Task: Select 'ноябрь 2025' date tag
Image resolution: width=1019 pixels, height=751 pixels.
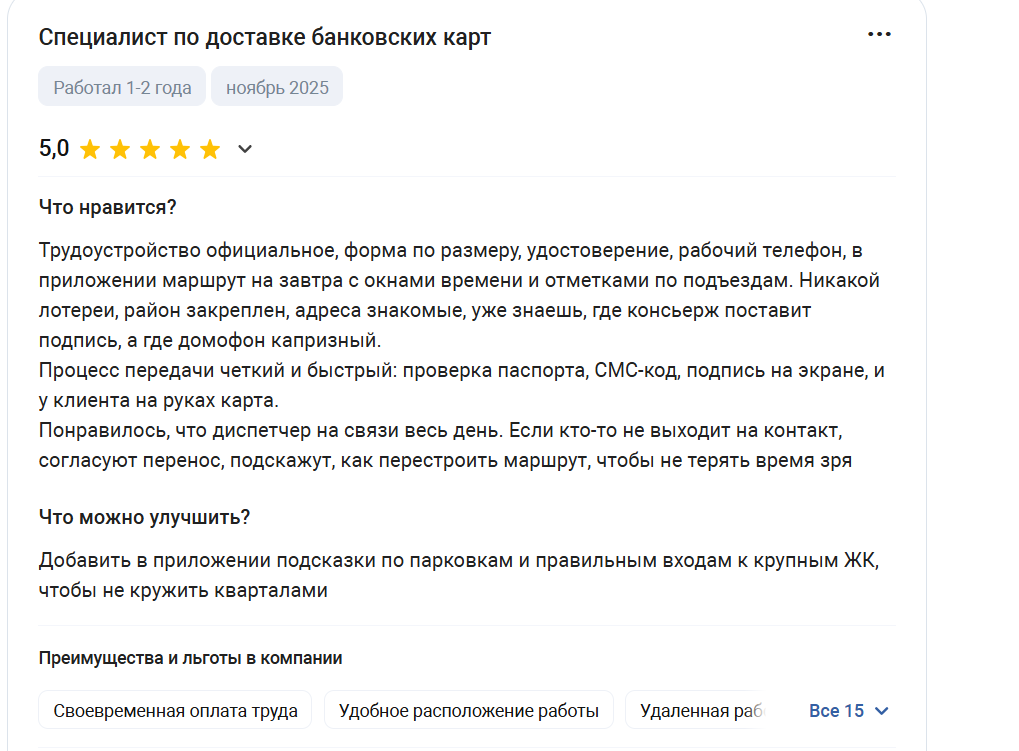Action: point(277,87)
